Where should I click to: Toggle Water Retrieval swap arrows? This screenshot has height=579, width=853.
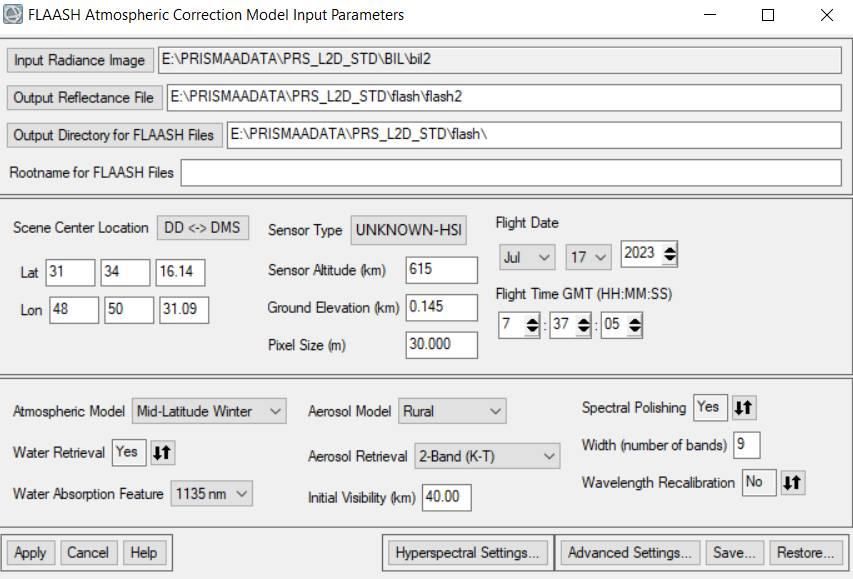pyautogui.click(x=163, y=452)
